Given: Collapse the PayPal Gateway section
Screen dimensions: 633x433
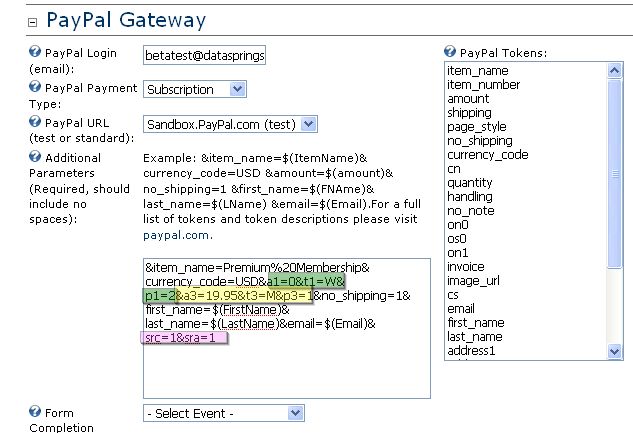Looking at the screenshot, I should tap(33, 22).
